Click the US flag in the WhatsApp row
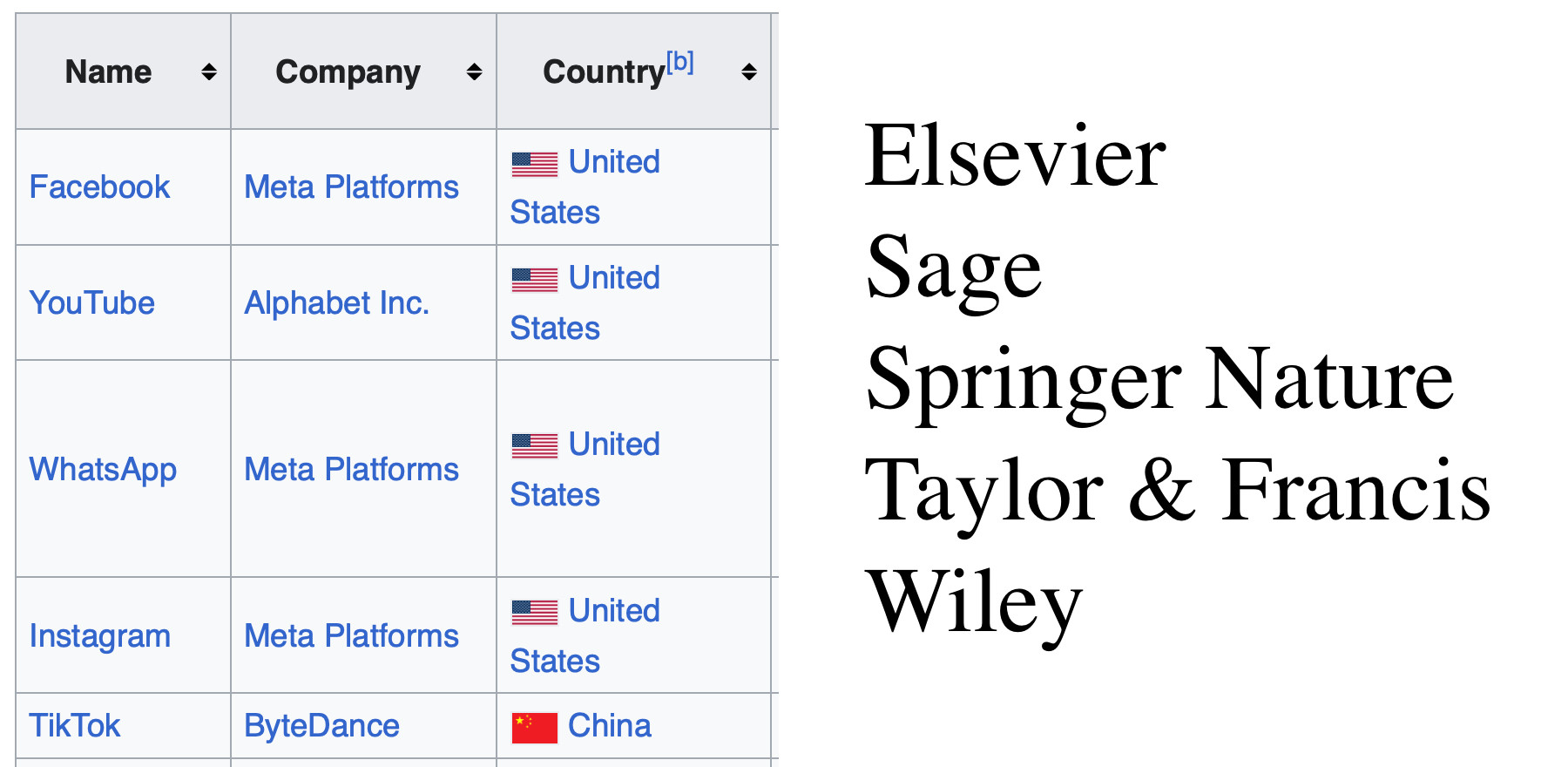 tap(534, 446)
